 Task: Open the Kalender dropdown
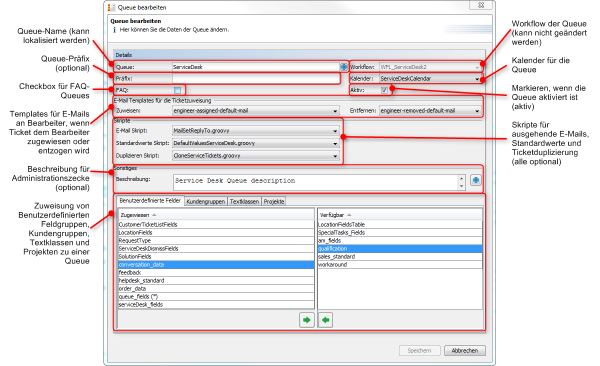(430, 78)
